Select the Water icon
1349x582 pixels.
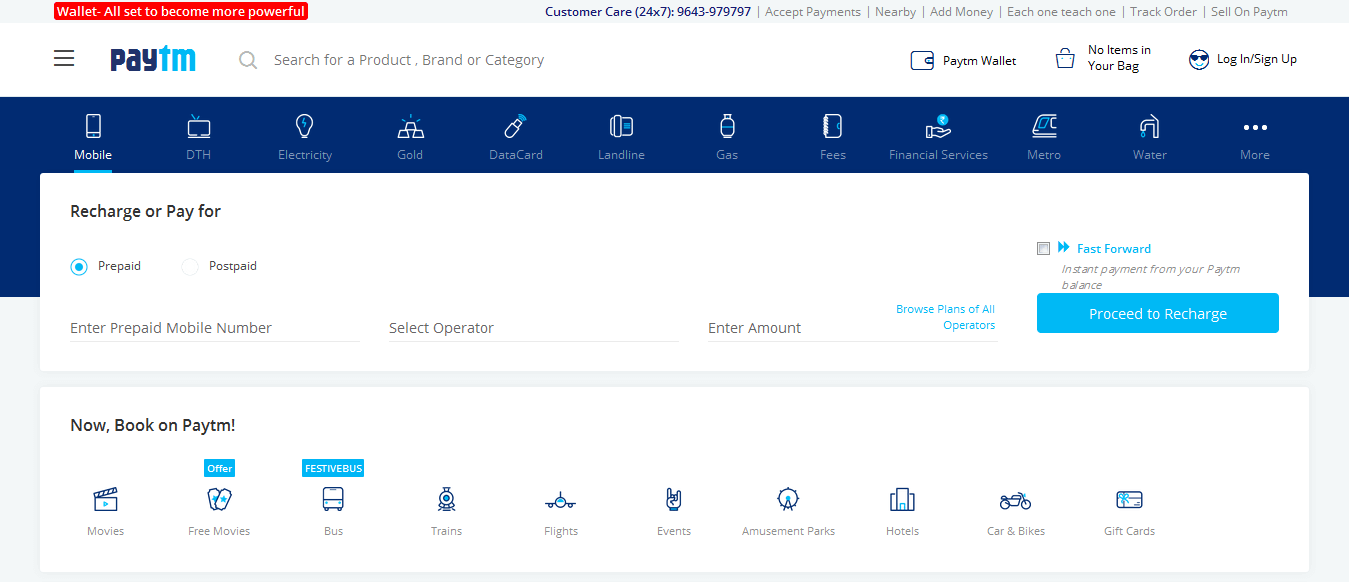(1150, 127)
